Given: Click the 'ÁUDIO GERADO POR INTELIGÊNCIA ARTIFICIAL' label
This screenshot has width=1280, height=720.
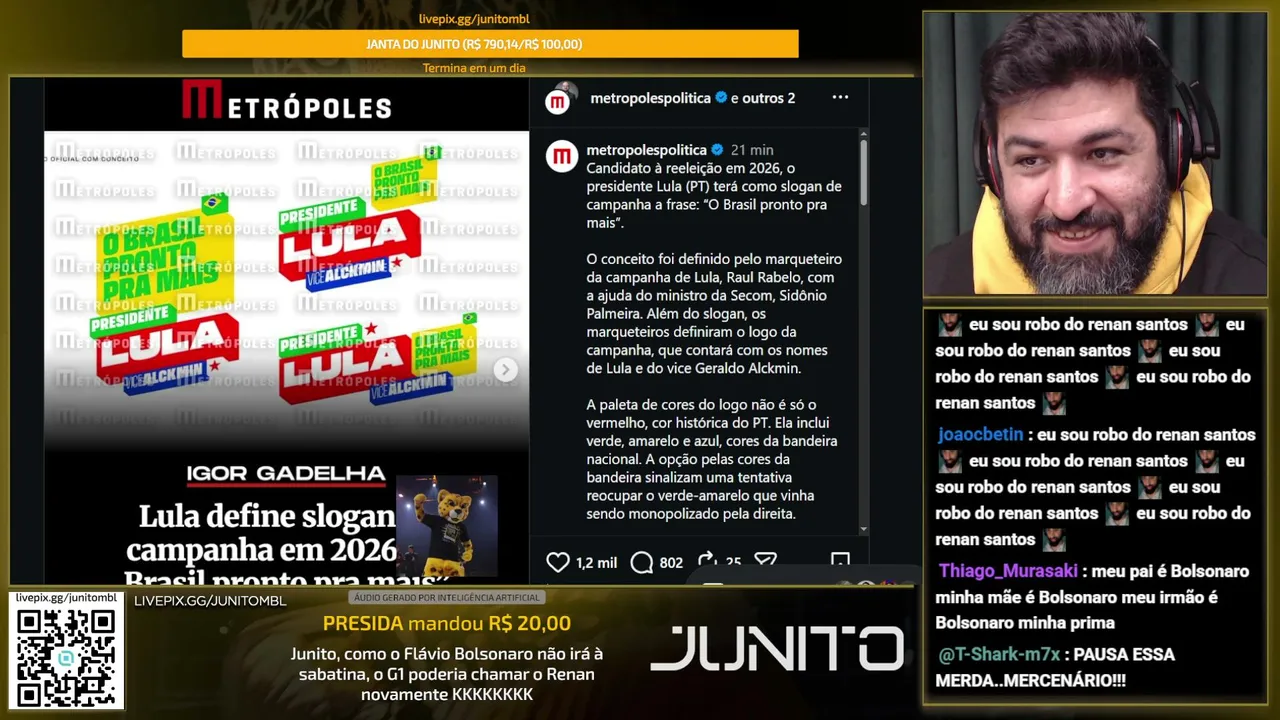Looking at the screenshot, I should [x=446, y=598].
